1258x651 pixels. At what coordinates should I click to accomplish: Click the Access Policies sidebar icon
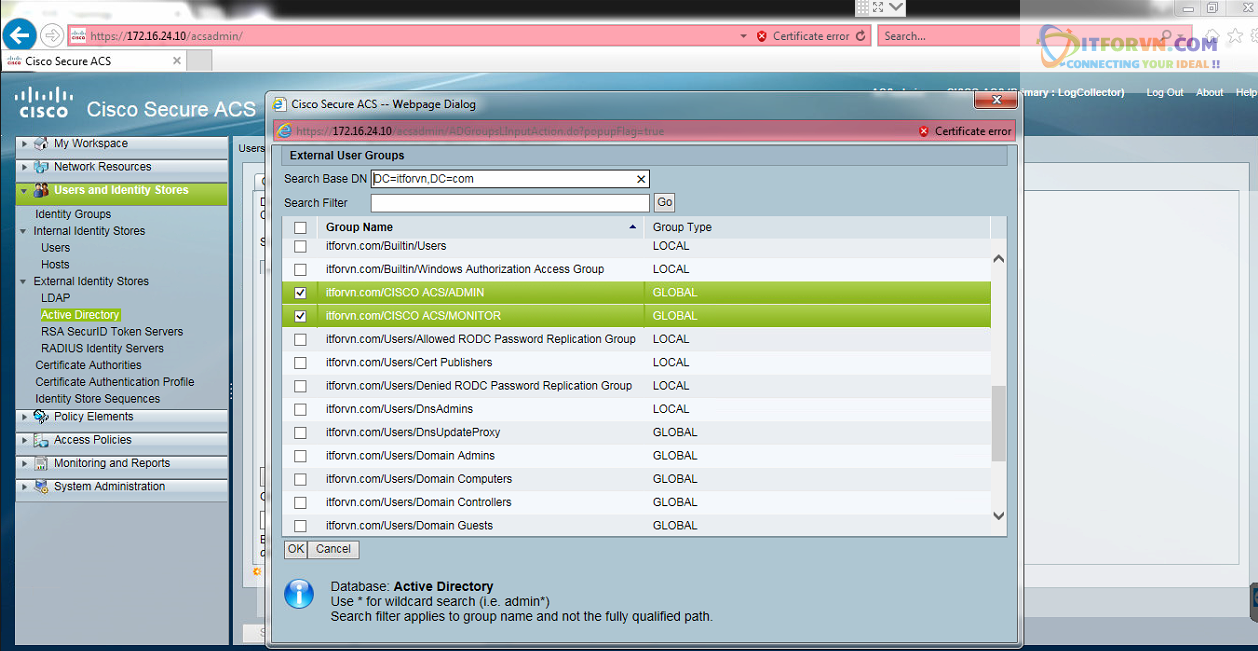pos(41,440)
